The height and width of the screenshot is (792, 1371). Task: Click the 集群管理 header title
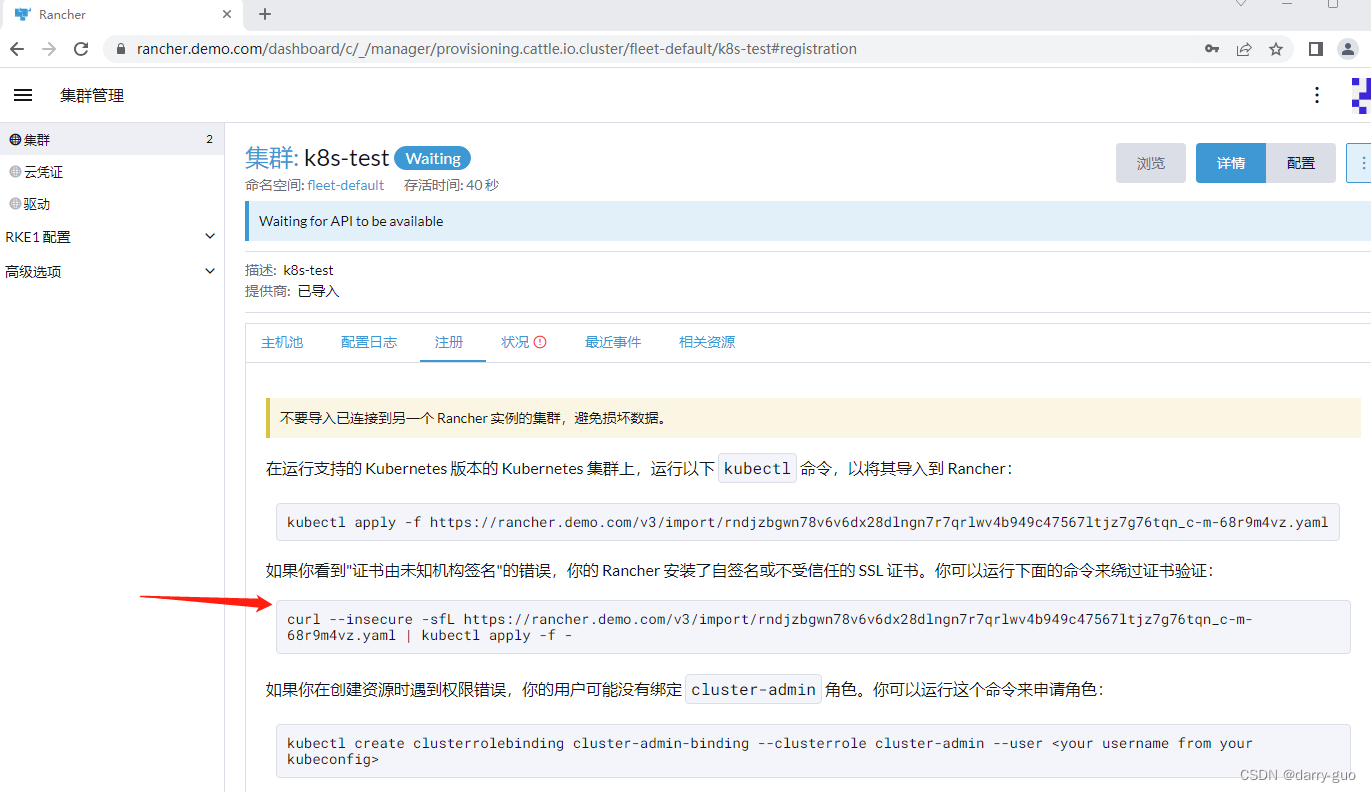[92, 95]
